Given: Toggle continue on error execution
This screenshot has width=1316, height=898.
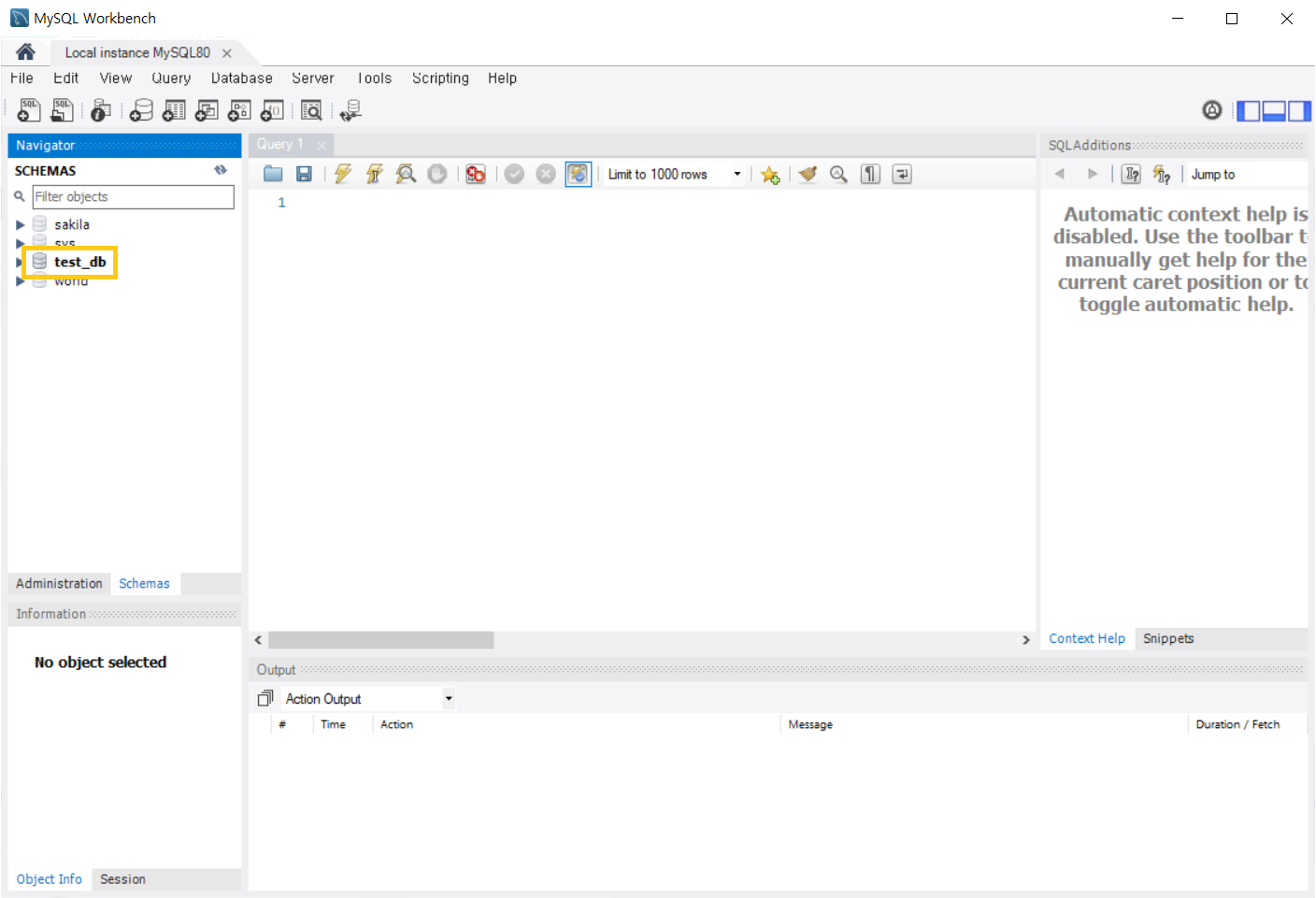Looking at the screenshot, I should [476, 174].
